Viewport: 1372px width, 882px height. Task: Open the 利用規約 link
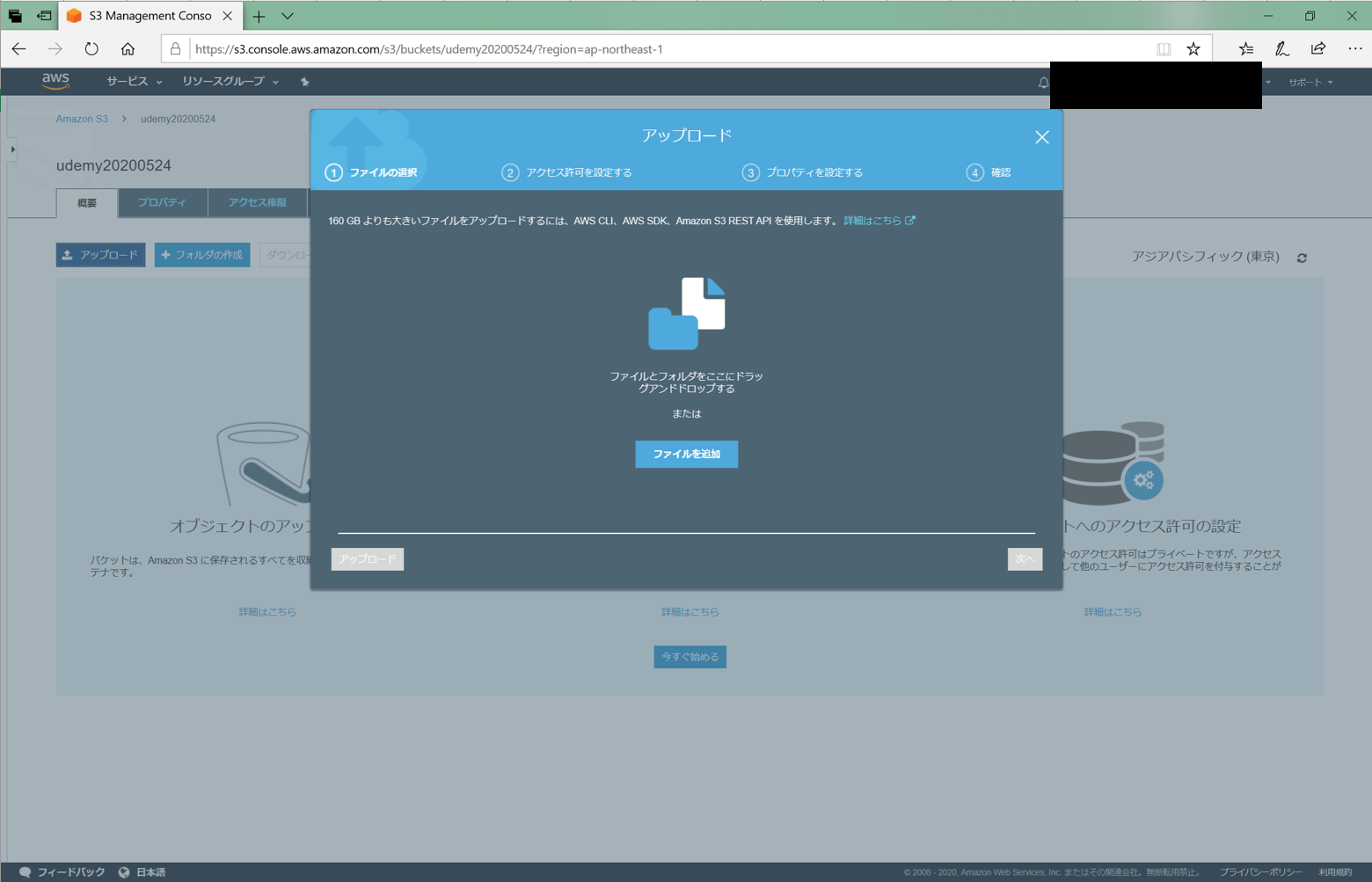click(1335, 872)
